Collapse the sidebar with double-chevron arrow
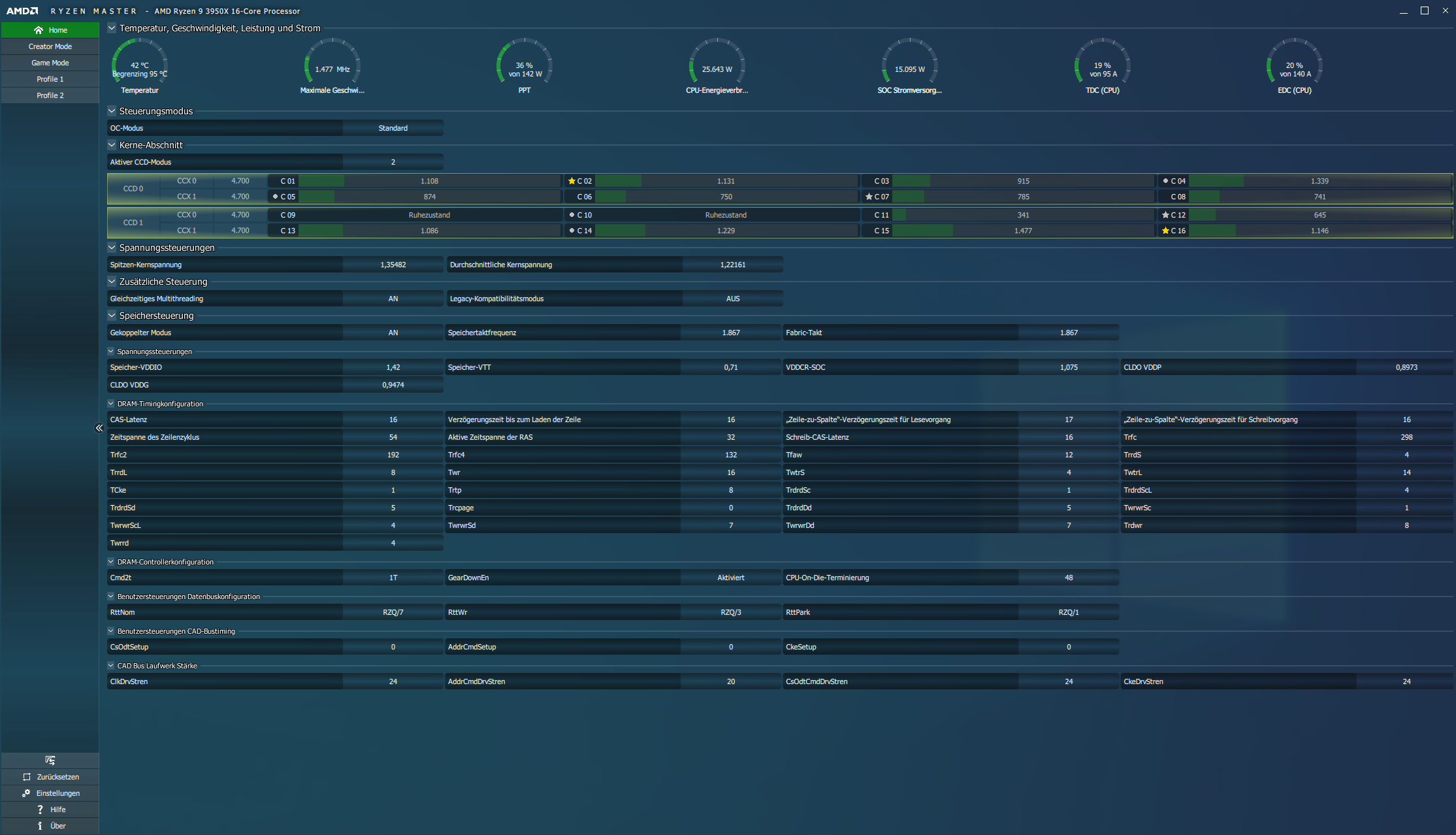 99,428
